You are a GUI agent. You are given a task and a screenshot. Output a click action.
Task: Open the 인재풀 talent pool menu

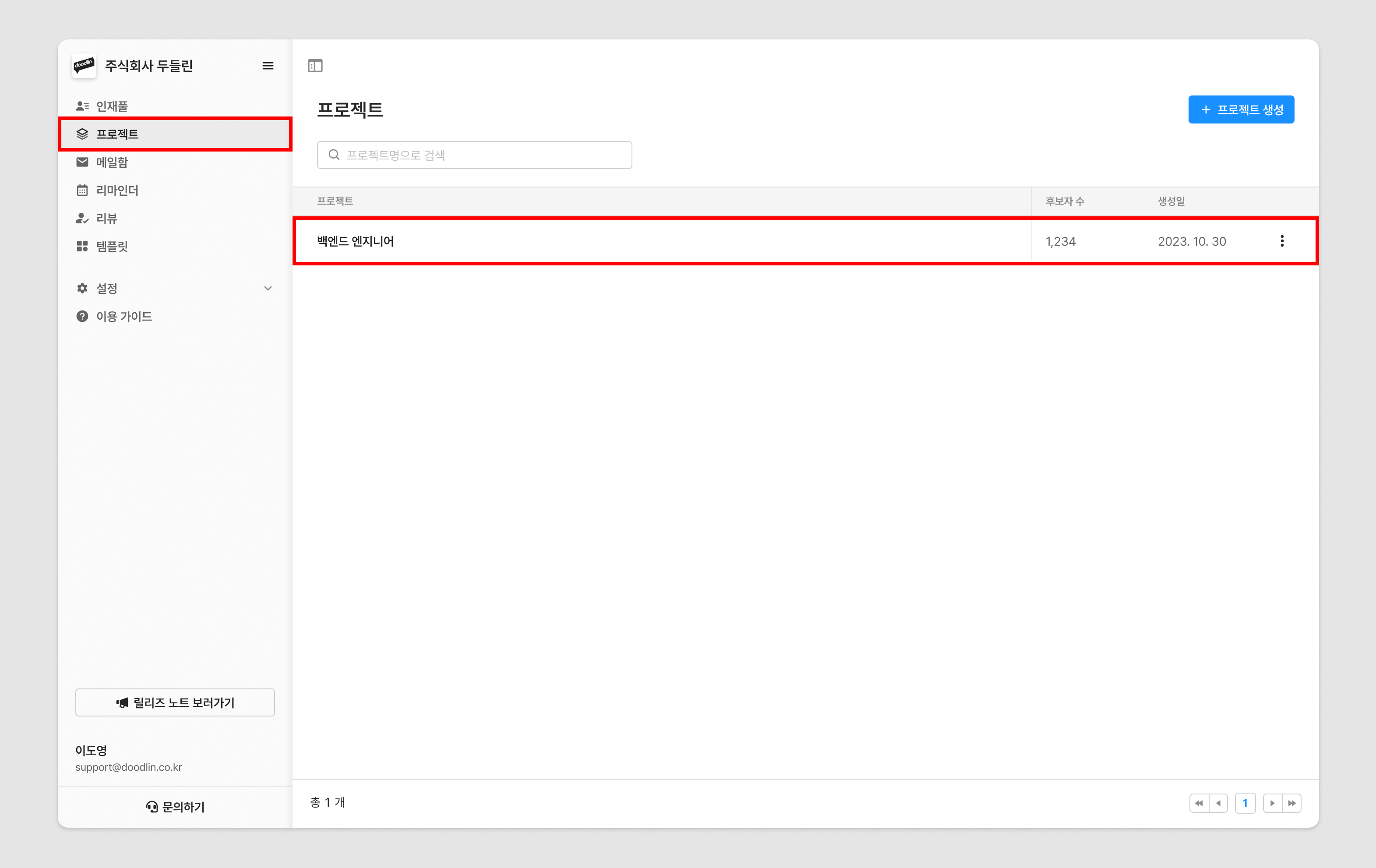(x=112, y=106)
